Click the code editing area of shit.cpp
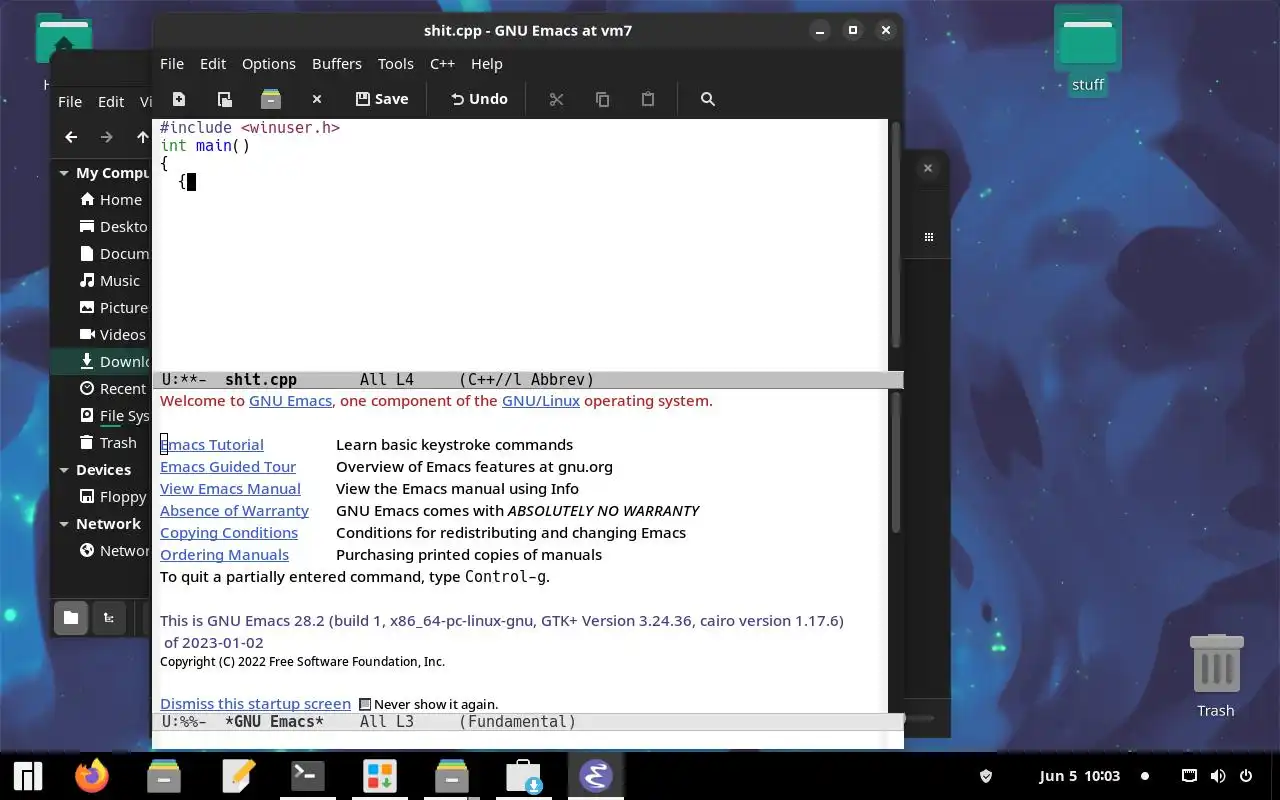 pyautogui.click(x=520, y=245)
